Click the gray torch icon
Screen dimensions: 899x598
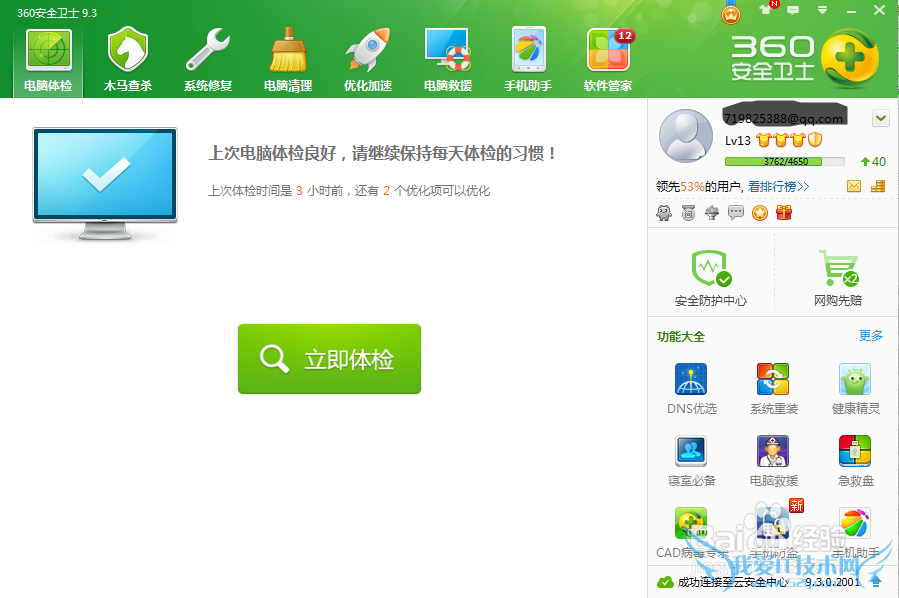[712, 213]
